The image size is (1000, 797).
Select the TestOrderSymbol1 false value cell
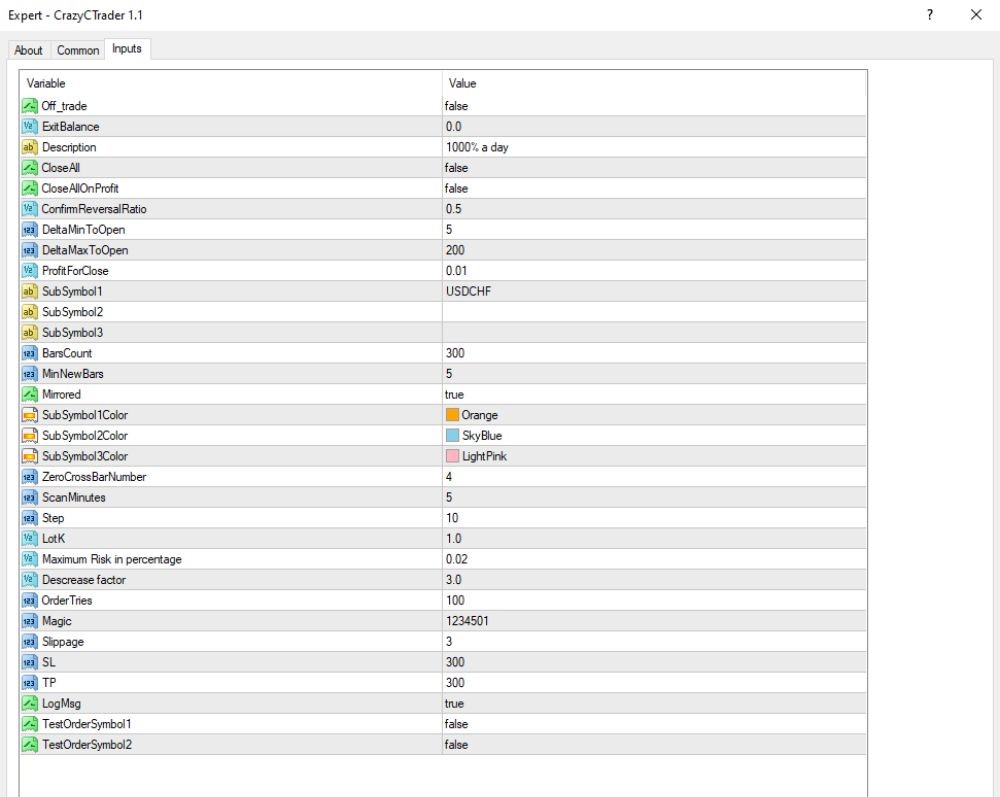654,724
